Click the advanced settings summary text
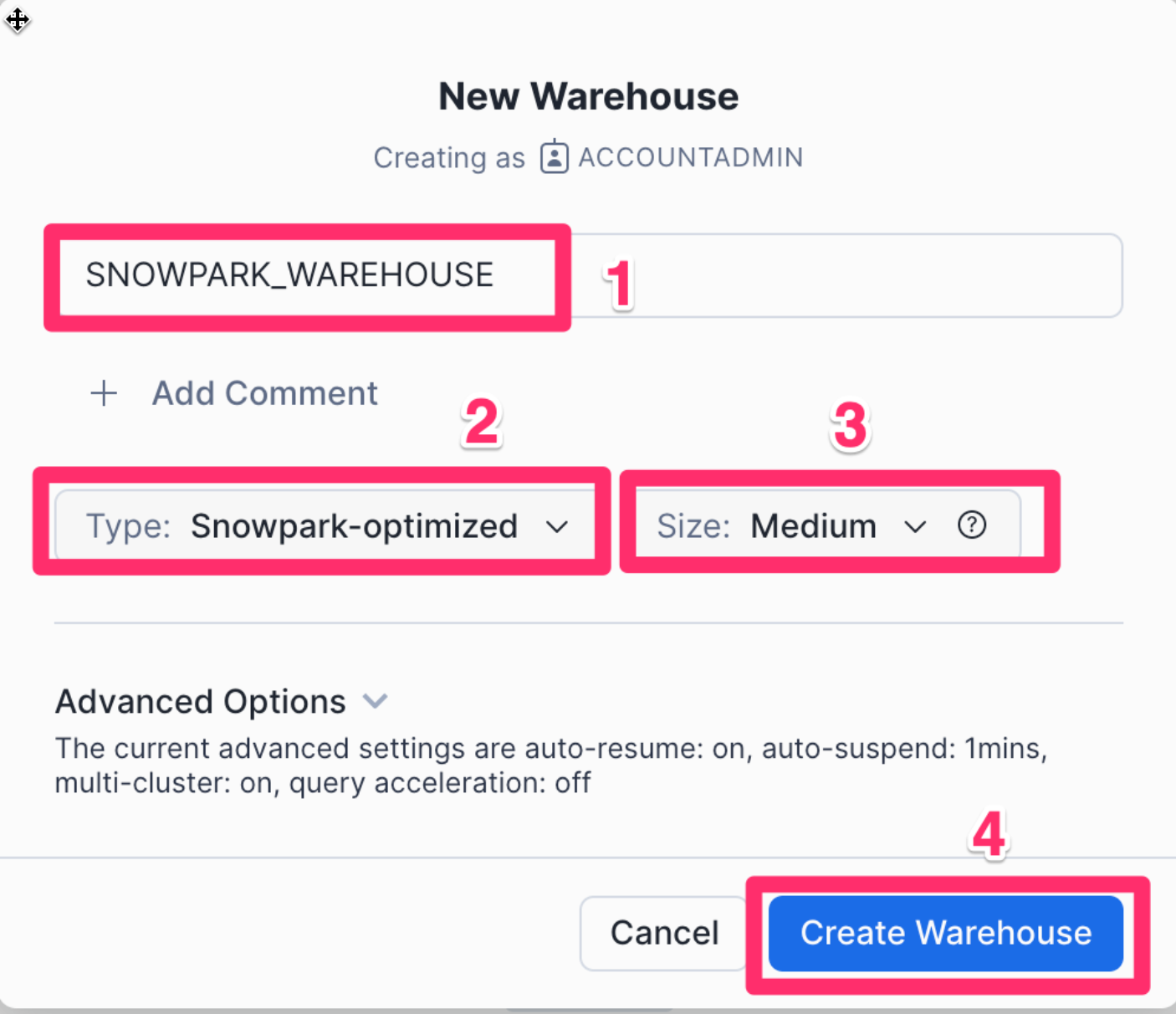The width and height of the screenshot is (1176, 1014). pyautogui.click(x=550, y=766)
